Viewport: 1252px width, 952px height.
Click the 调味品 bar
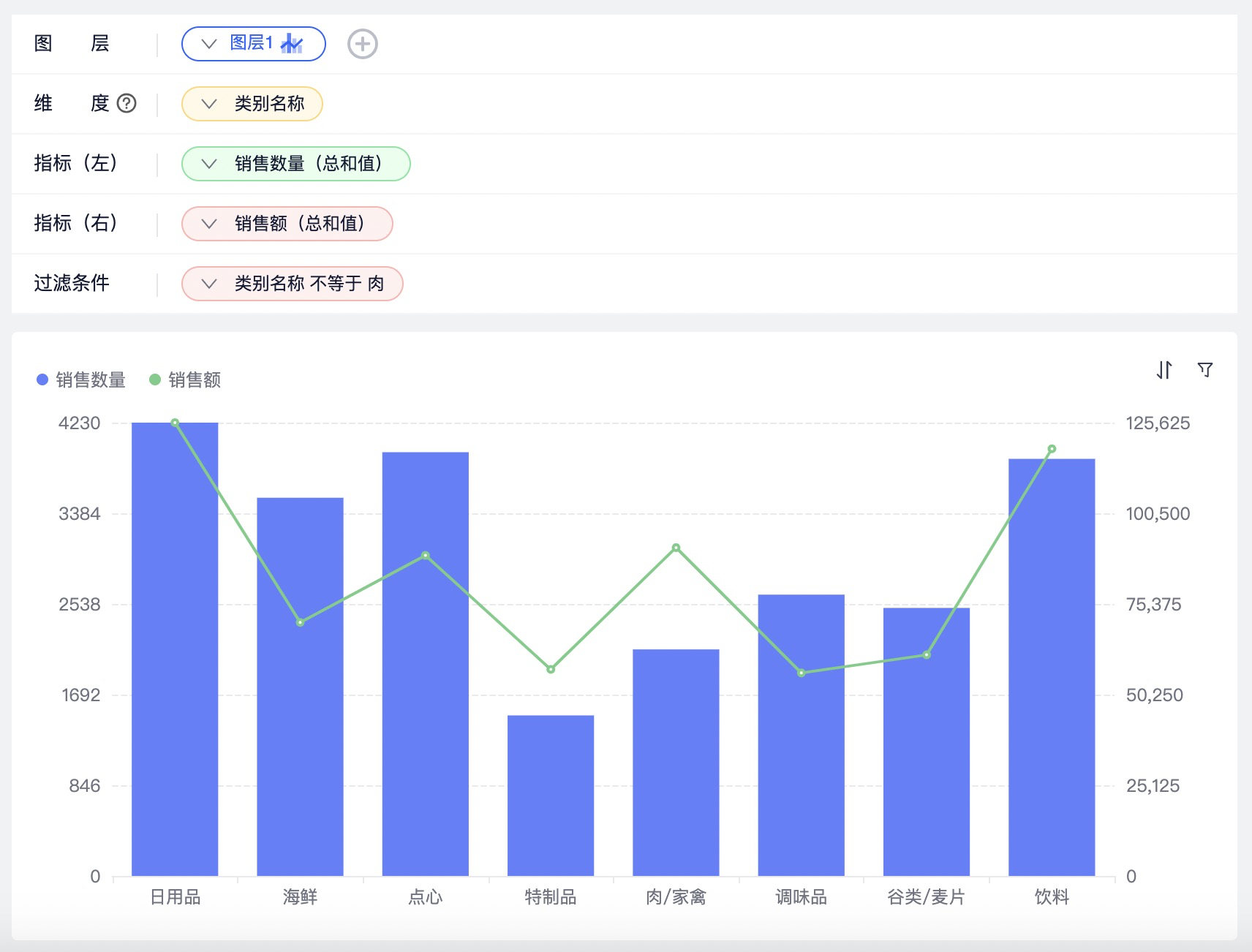click(x=802, y=735)
